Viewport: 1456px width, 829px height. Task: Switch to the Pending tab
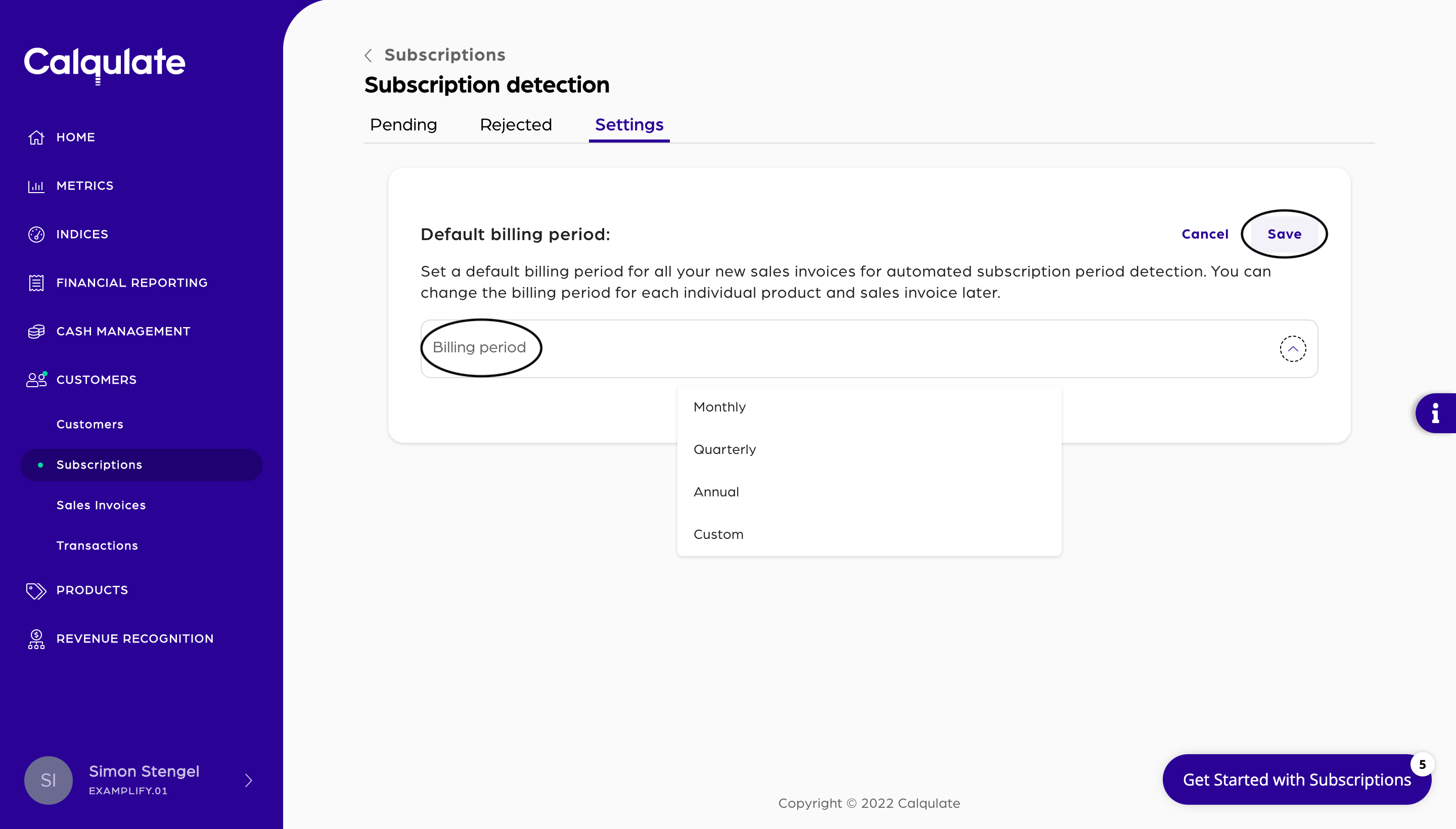pyautogui.click(x=403, y=125)
